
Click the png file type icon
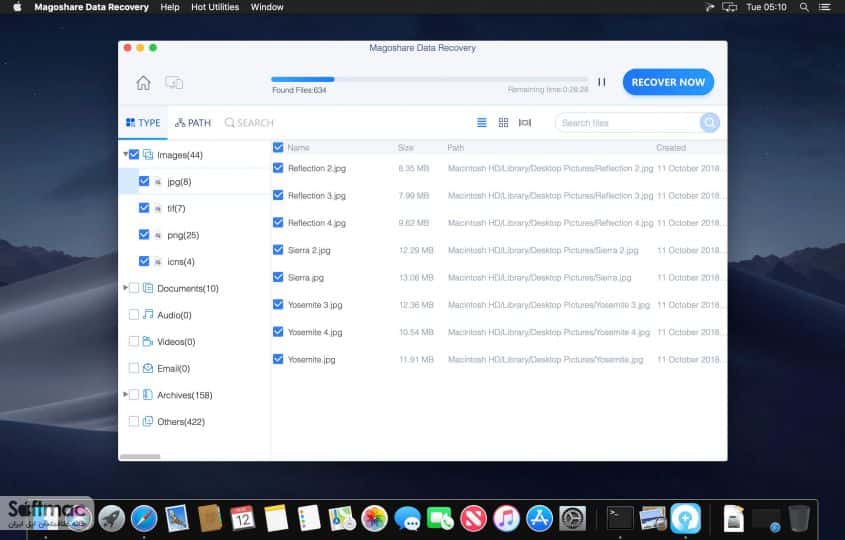tap(158, 236)
